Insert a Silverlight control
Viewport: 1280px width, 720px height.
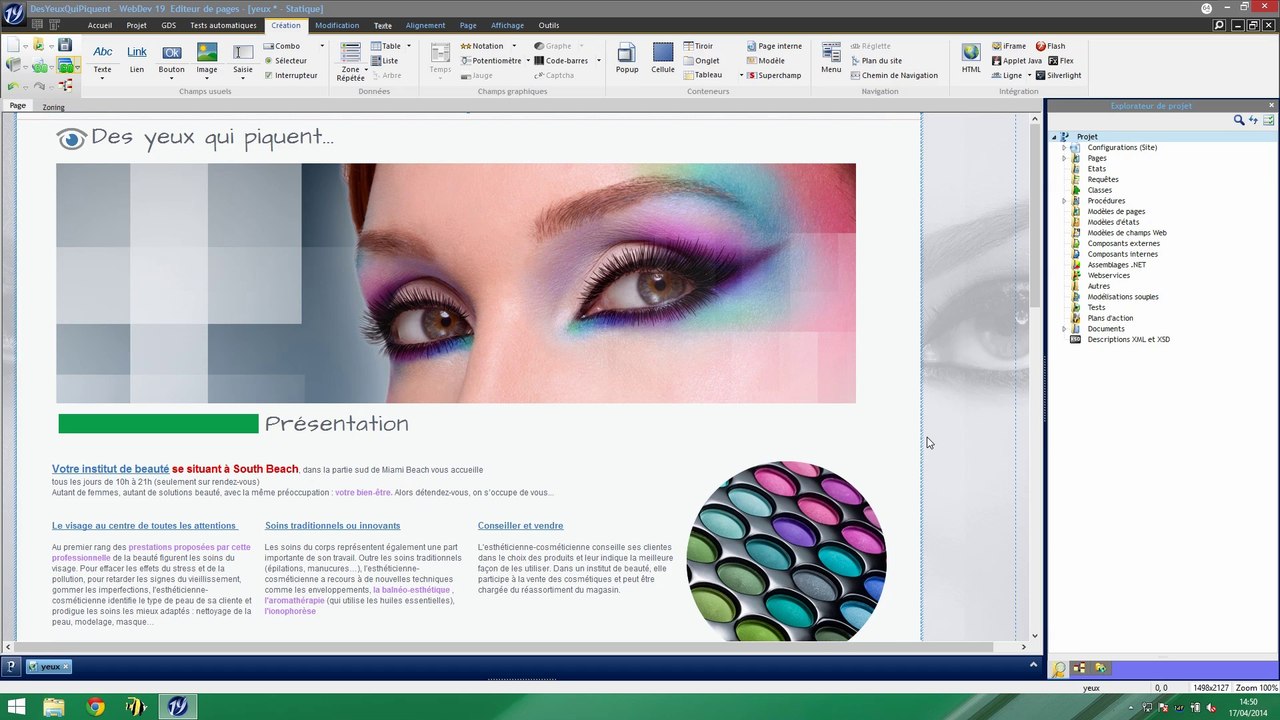tap(1058, 75)
